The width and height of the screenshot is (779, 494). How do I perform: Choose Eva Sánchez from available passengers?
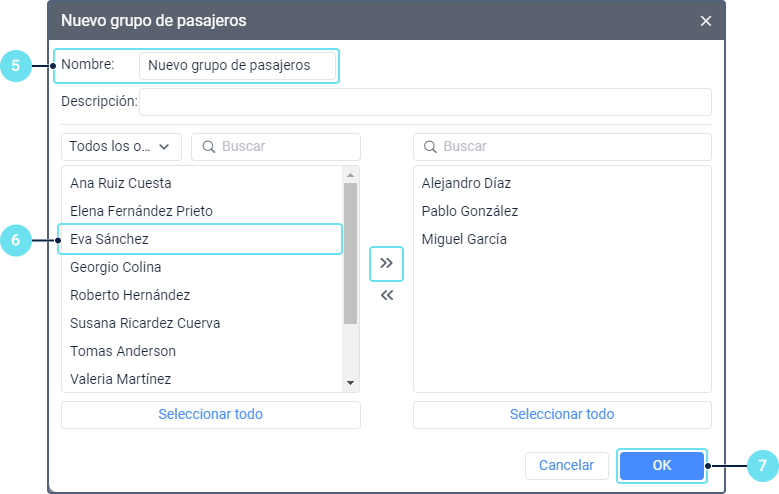pyautogui.click(x=110, y=239)
